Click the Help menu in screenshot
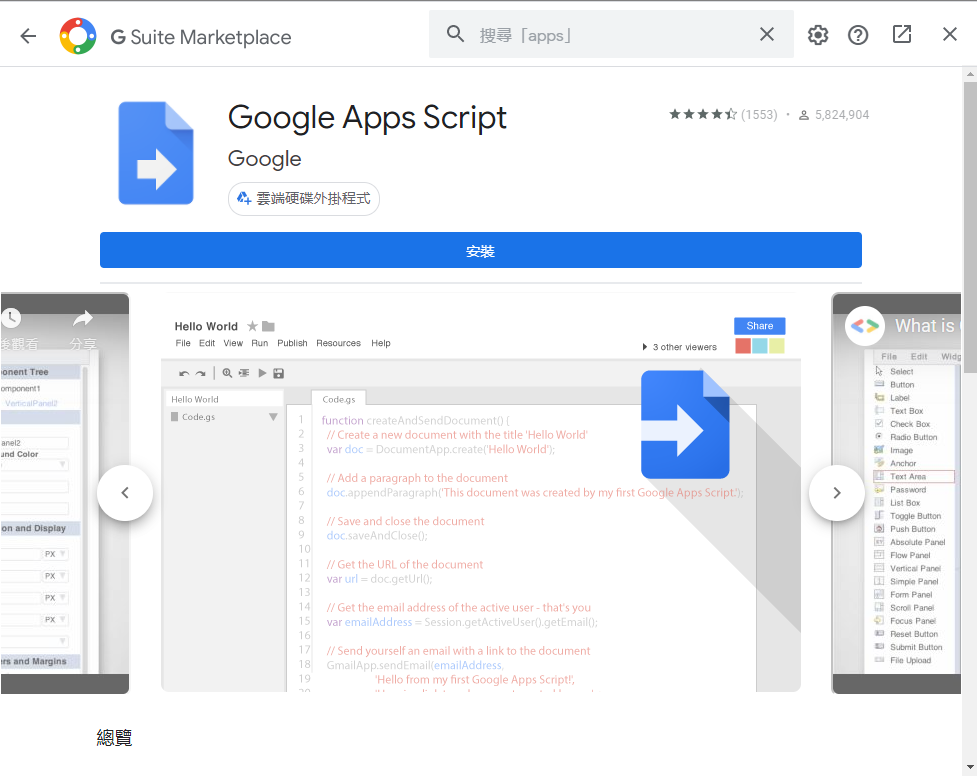 click(x=381, y=343)
